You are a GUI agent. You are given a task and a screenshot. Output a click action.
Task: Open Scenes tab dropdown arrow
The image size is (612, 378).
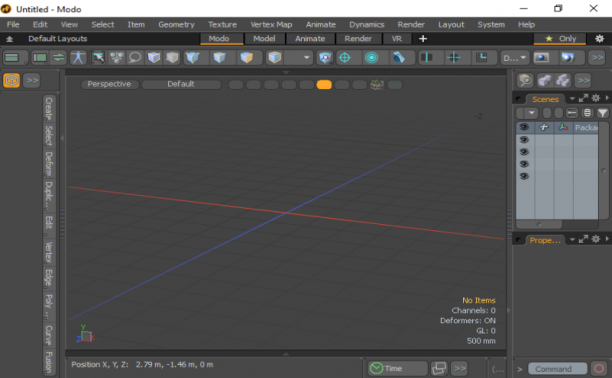click(x=572, y=98)
